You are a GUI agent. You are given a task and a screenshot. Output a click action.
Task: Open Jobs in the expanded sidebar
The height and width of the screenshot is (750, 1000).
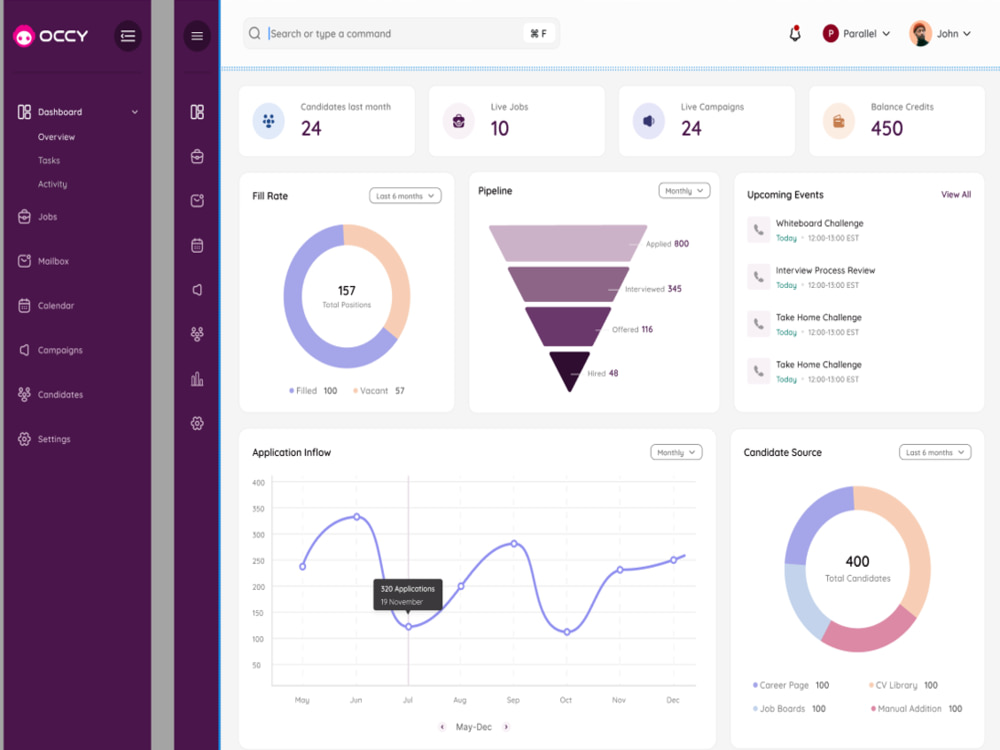38,217
